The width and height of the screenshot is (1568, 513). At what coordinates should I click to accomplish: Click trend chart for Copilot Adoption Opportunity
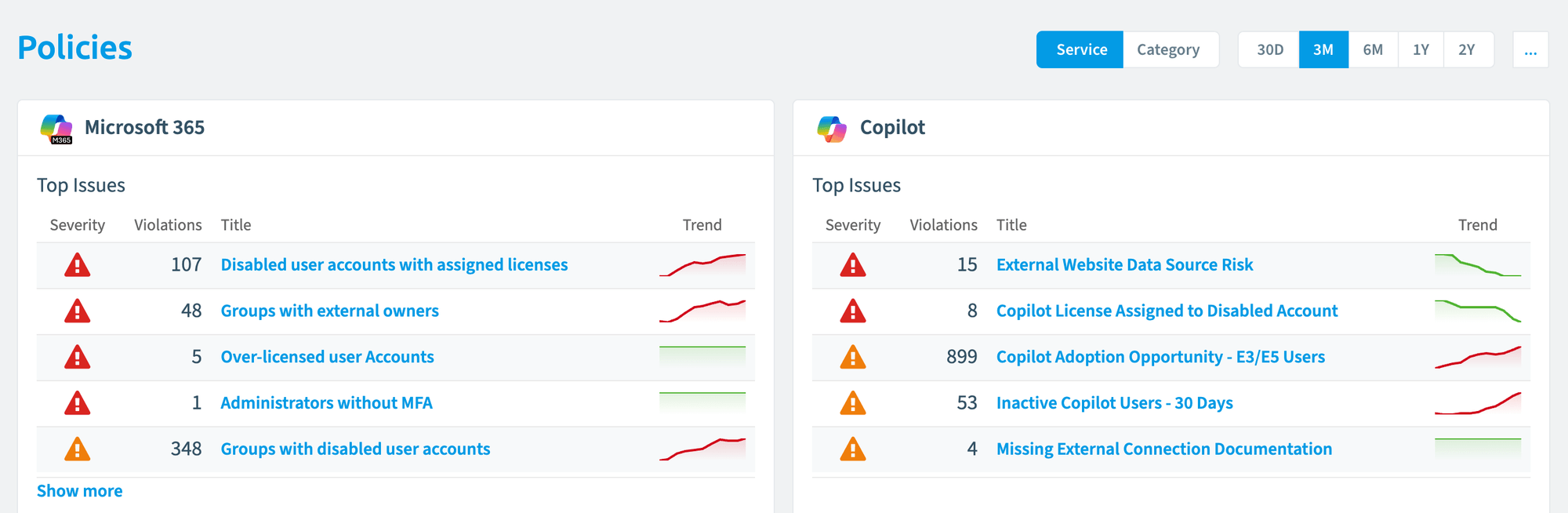pos(1478,357)
